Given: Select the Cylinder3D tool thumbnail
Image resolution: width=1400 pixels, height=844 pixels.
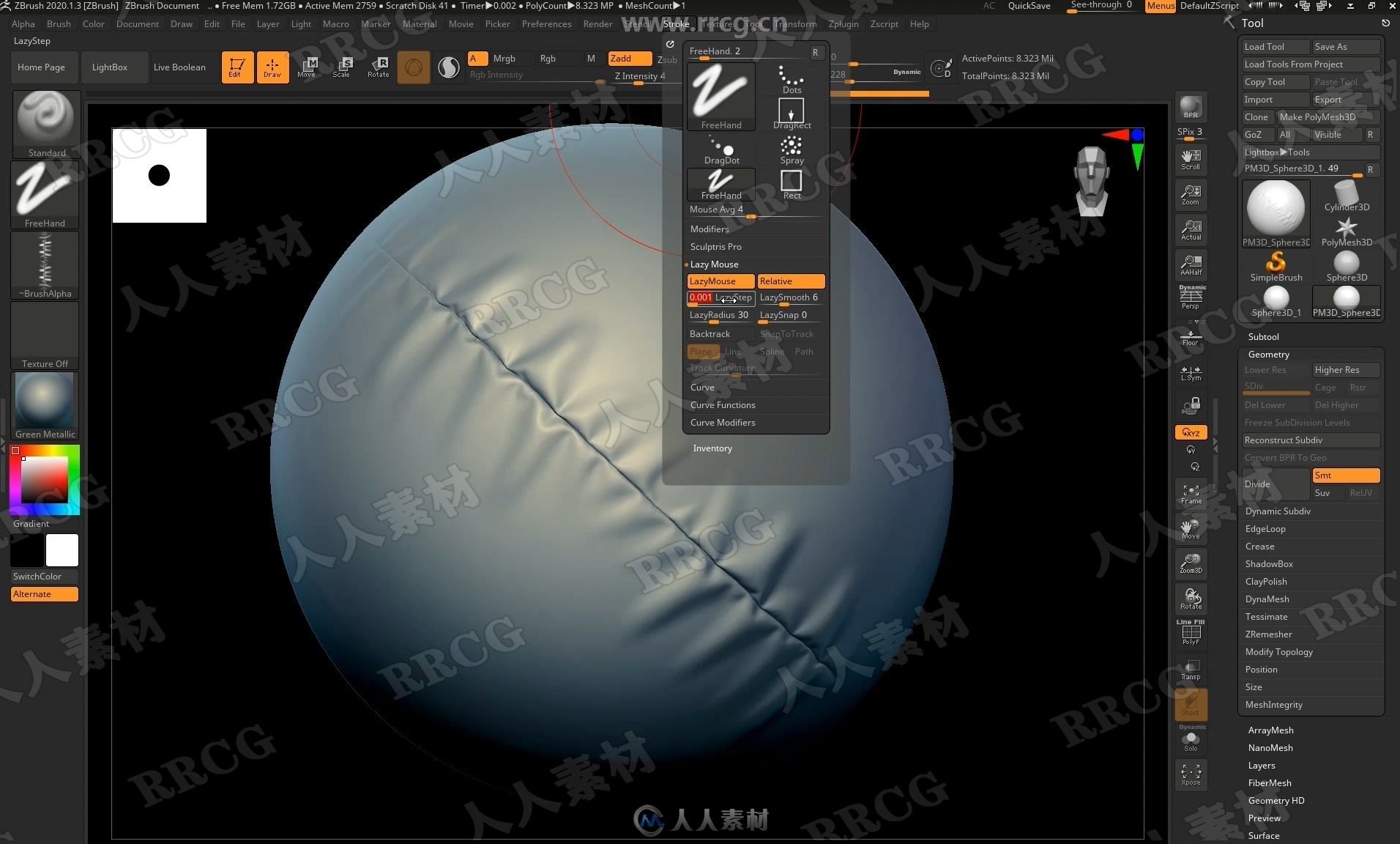Looking at the screenshot, I should pyautogui.click(x=1346, y=196).
